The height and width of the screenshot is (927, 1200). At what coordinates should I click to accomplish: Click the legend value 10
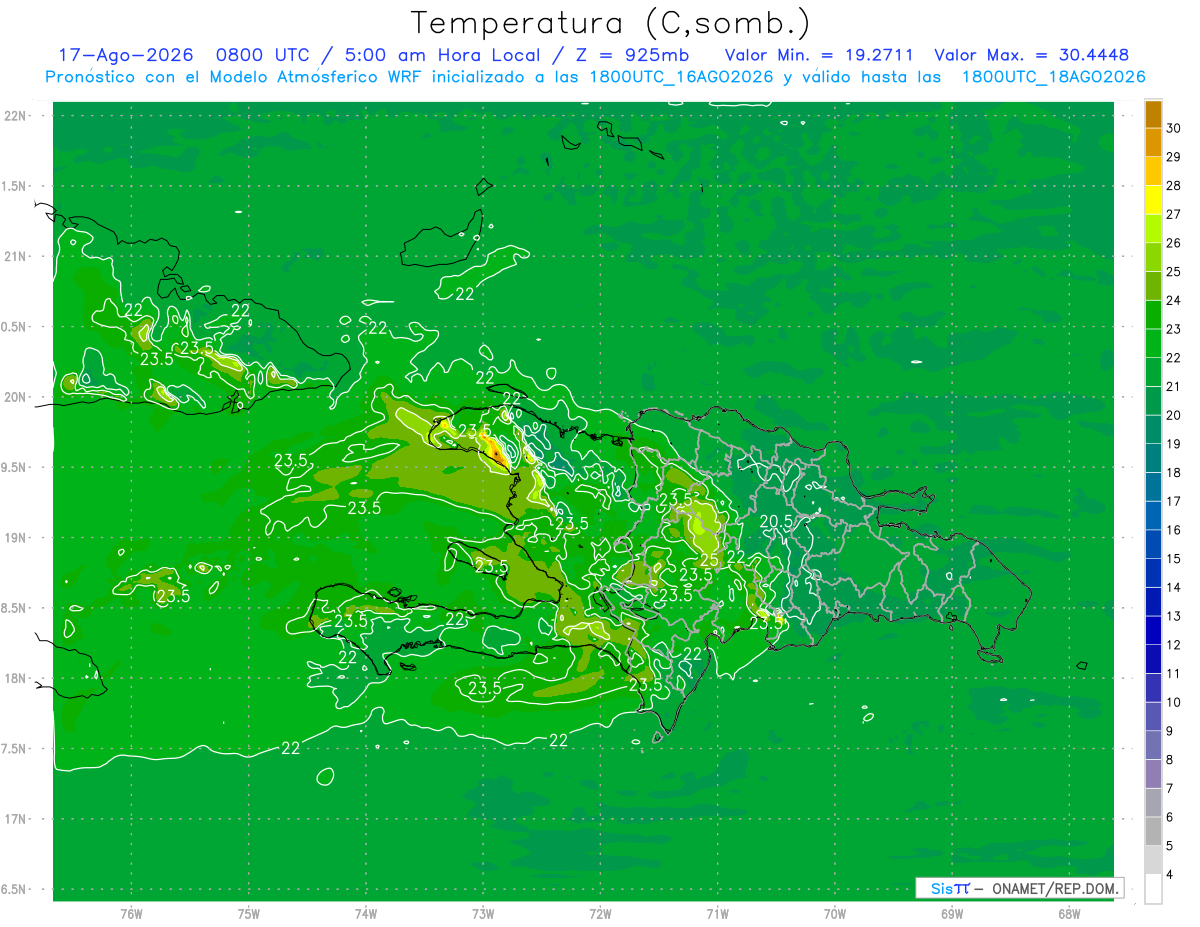pyautogui.click(x=1173, y=702)
